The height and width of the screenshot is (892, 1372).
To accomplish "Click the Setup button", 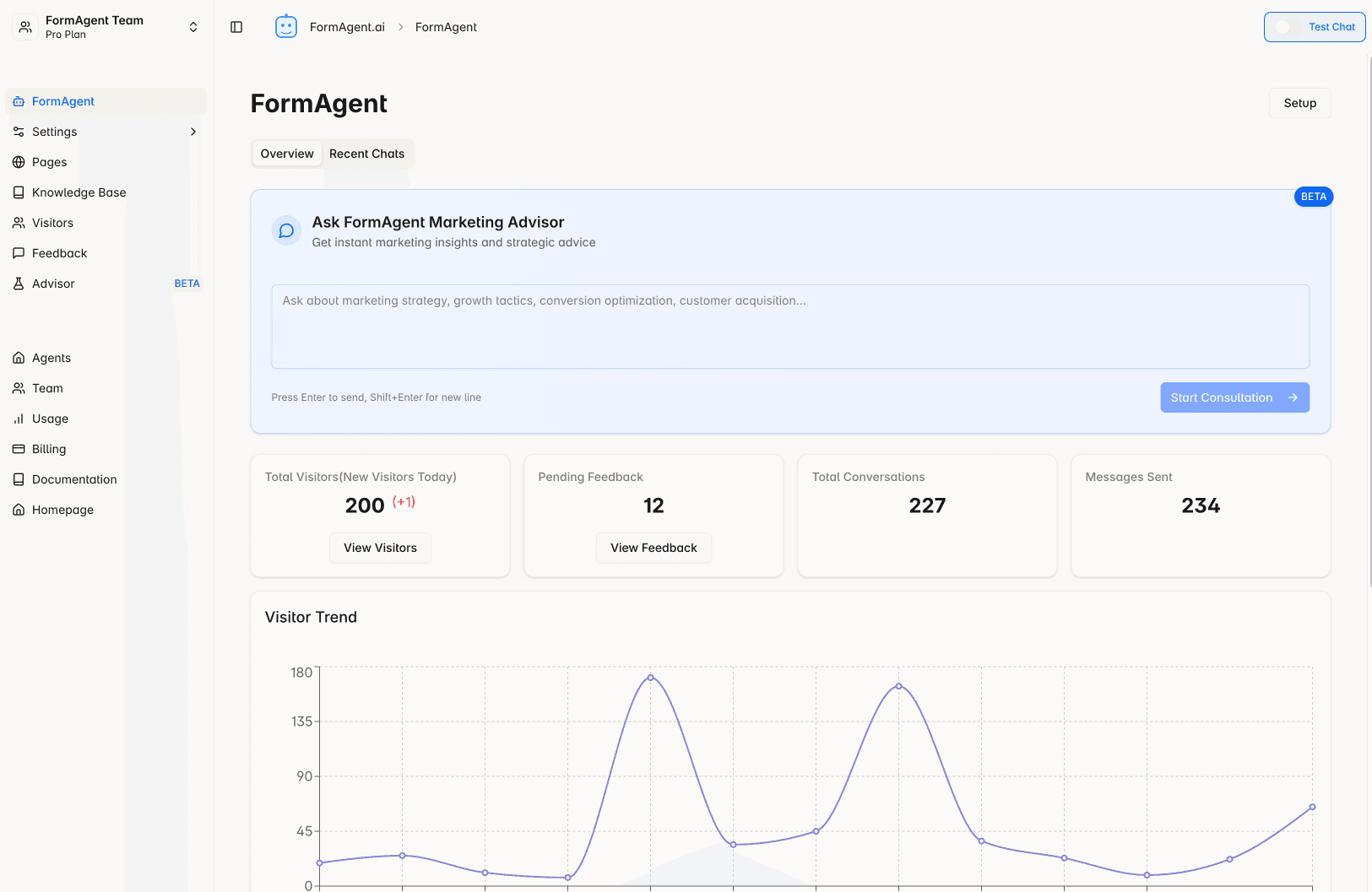I will click(x=1300, y=103).
